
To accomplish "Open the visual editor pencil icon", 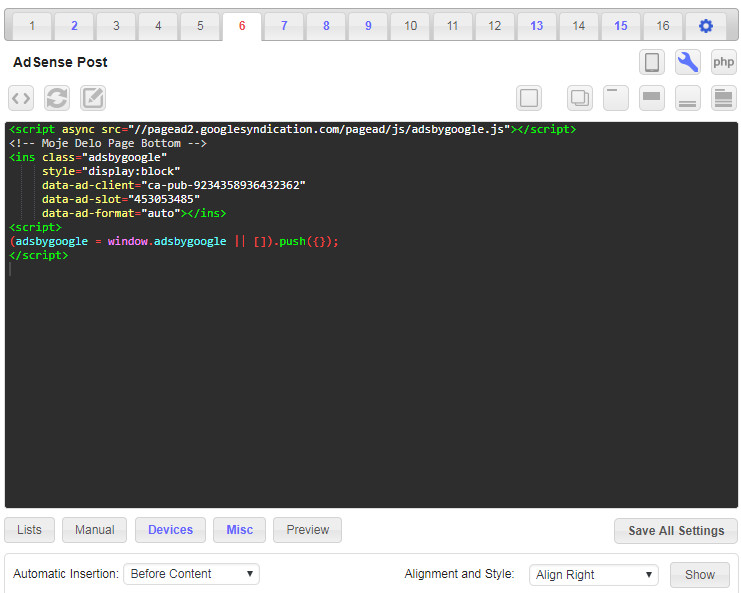I will 93,98.
